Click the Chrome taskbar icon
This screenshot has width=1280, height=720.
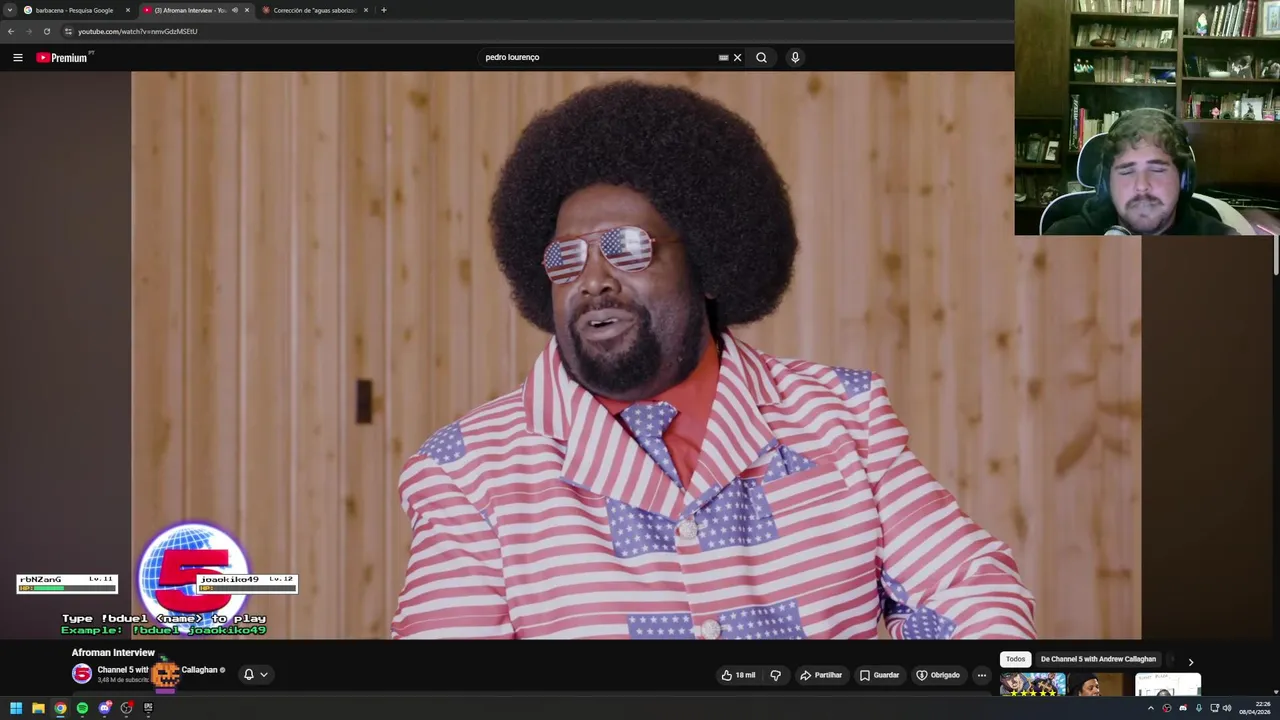pos(60,708)
